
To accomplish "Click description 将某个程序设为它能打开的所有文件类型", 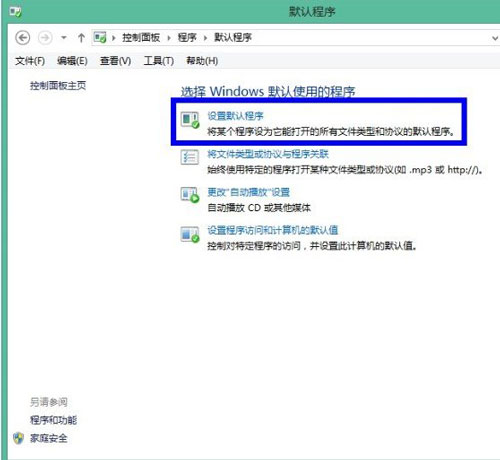I will click(x=331, y=132).
